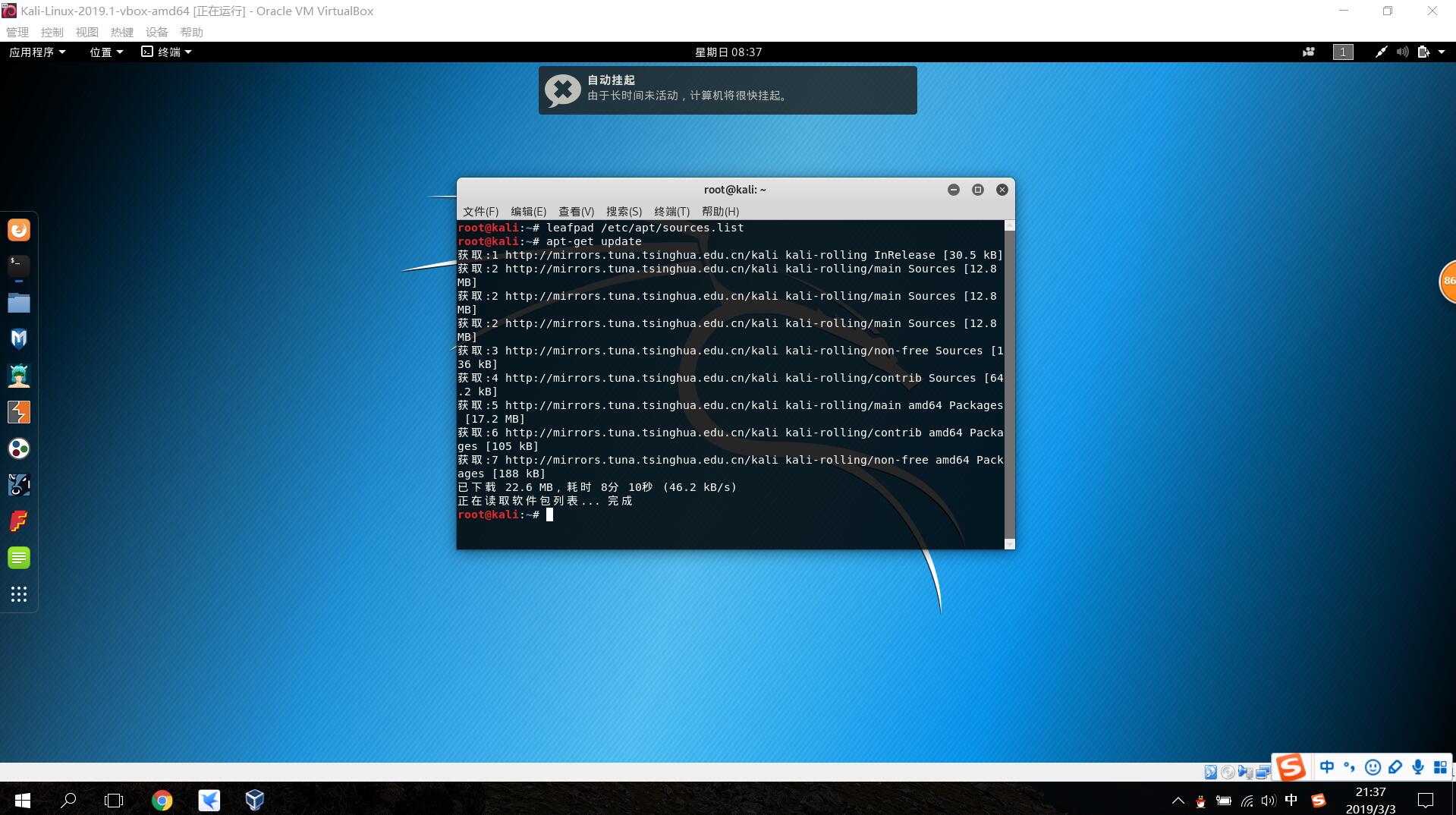Open the green notes app in dock

(19, 558)
